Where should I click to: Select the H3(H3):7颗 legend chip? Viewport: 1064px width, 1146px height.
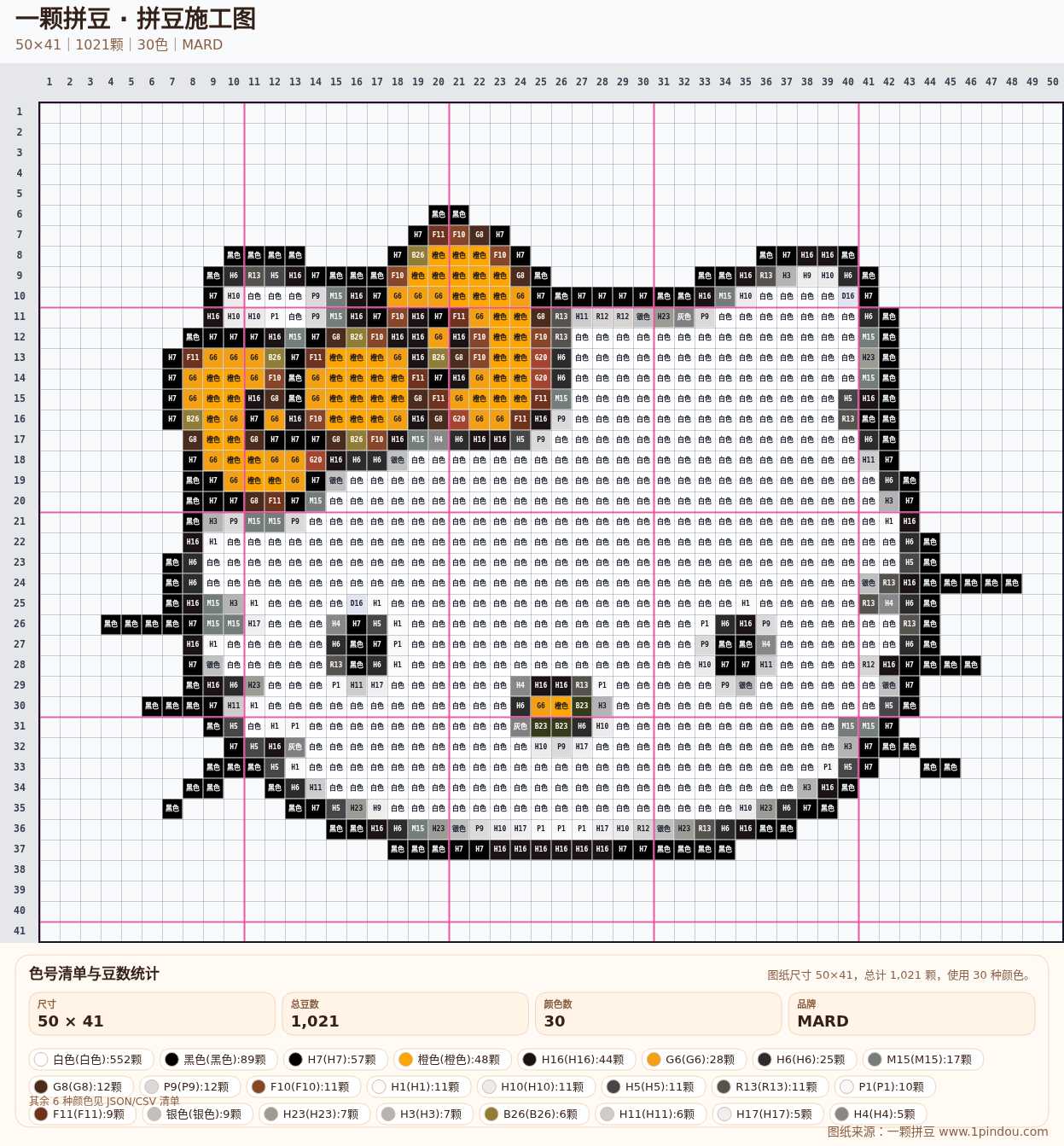point(424,1114)
